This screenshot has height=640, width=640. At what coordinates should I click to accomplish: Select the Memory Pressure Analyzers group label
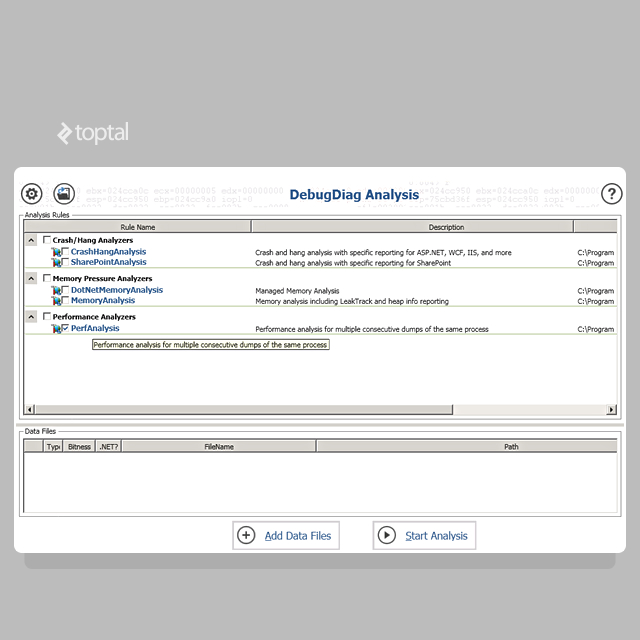tap(102, 278)
